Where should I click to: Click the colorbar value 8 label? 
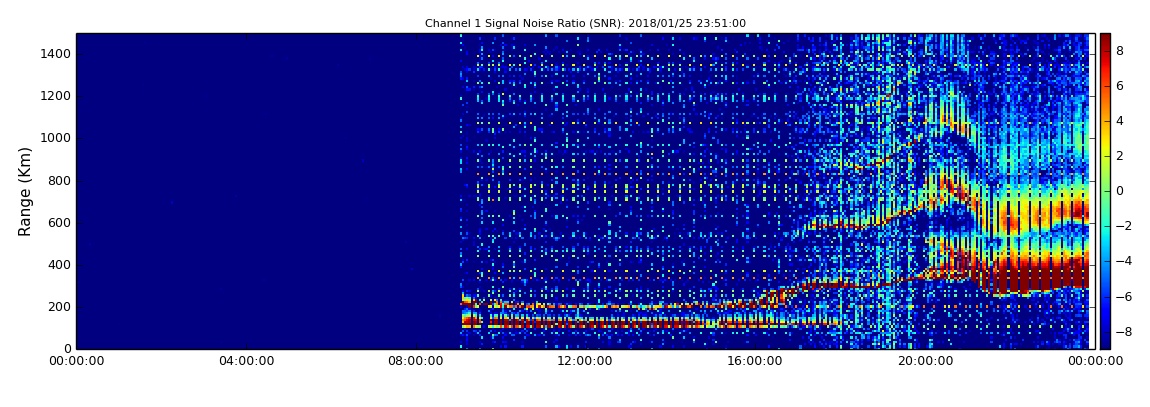point(1120,51)
